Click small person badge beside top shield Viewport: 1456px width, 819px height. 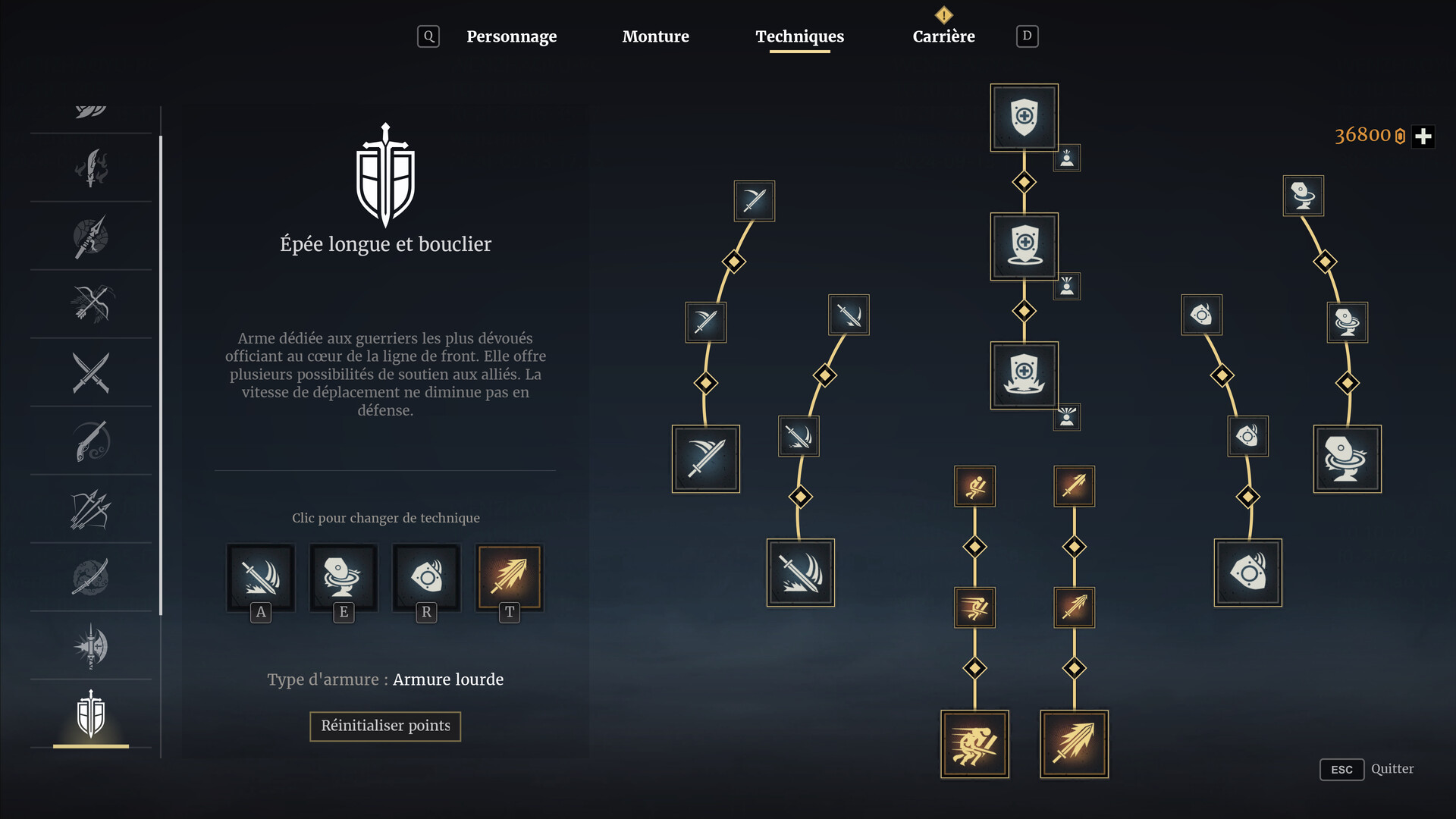tap(1067, 158)
